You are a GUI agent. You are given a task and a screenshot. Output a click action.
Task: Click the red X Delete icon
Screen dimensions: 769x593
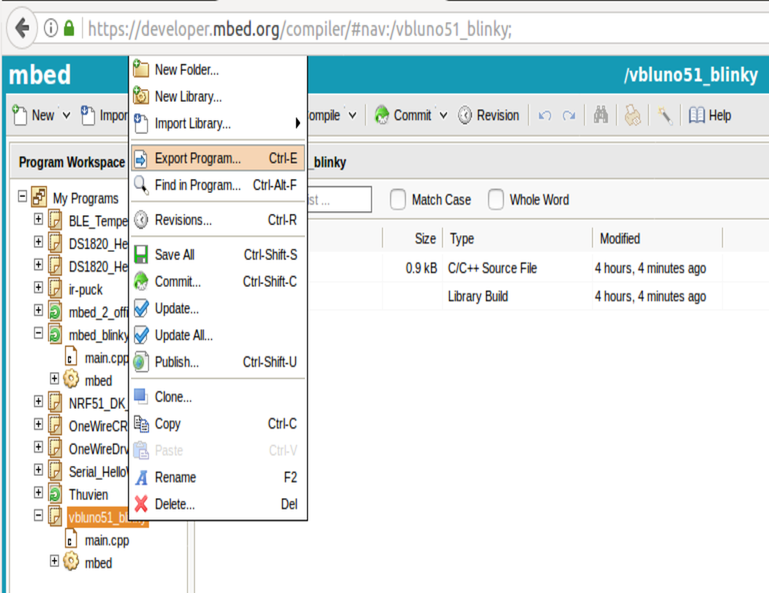pos(141,504)
